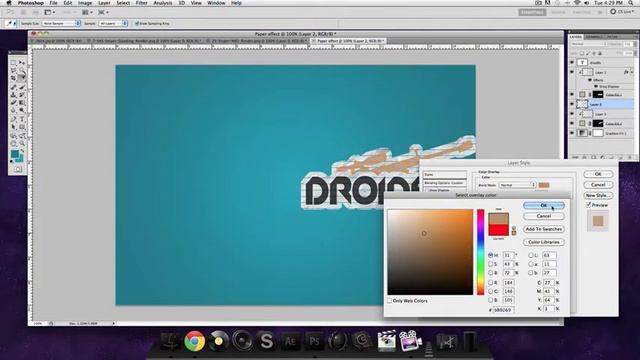Select the Rectangle shape tool
Screen dimensions: 640x360
(x=22, y=127)
